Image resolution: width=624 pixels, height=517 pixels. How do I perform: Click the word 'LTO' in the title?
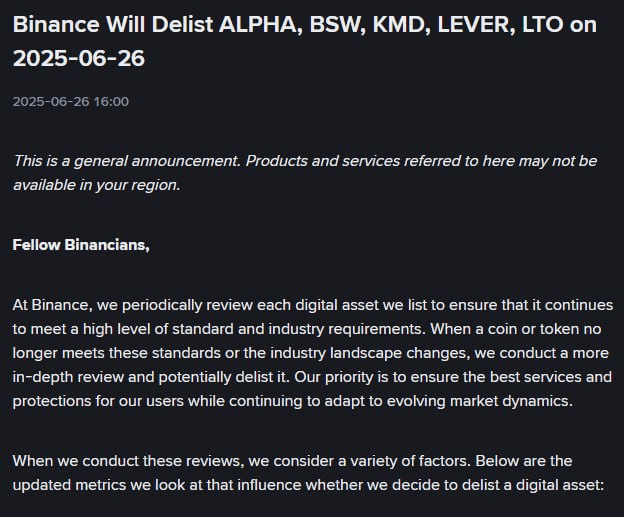[542, 25]
